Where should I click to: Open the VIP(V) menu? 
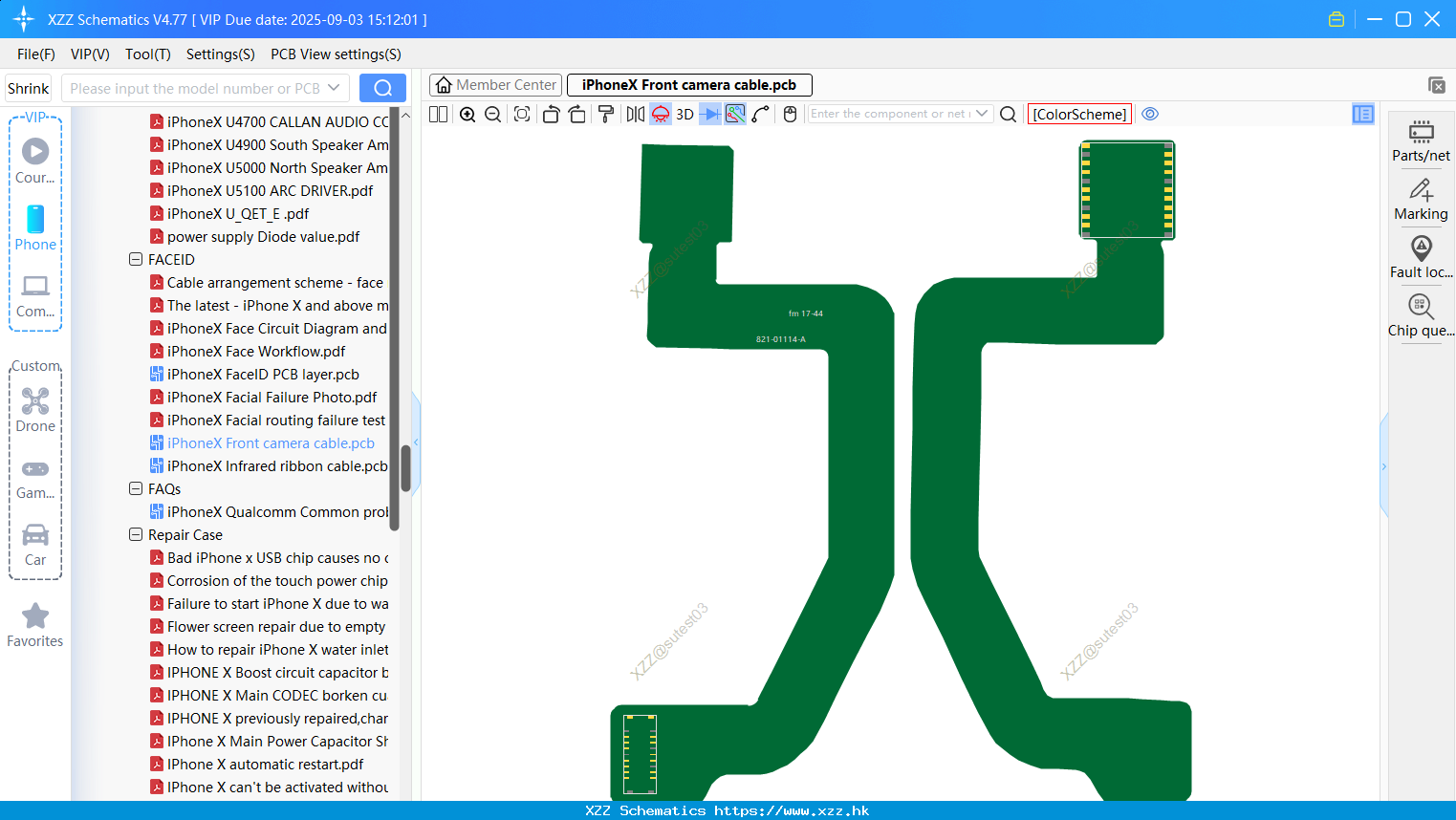coord(90,54)
